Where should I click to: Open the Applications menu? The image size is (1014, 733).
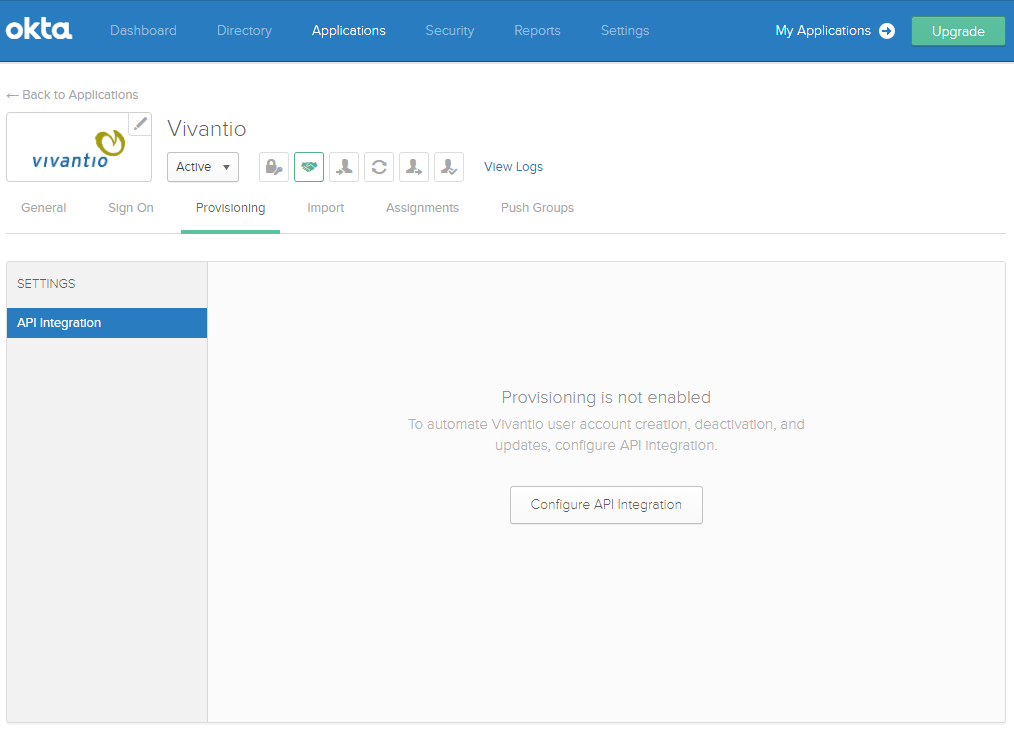349,30
